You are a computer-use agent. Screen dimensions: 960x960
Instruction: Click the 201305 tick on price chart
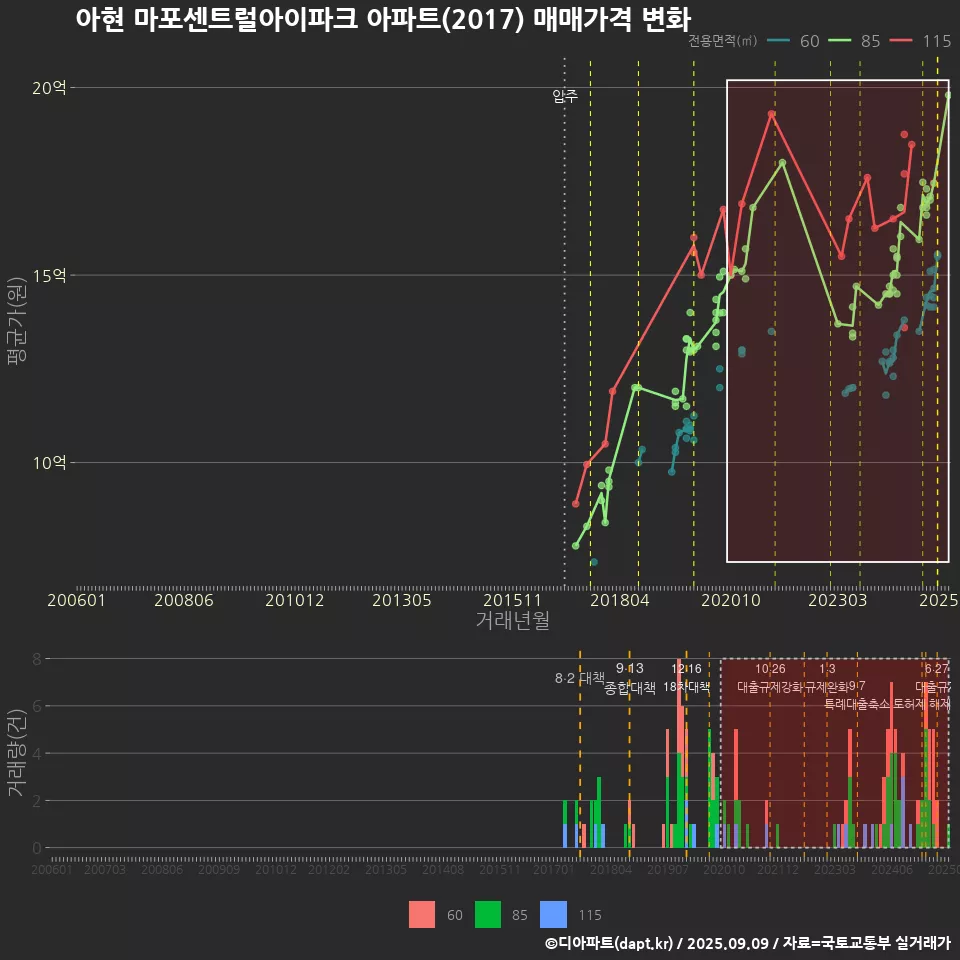pos(402,600)
